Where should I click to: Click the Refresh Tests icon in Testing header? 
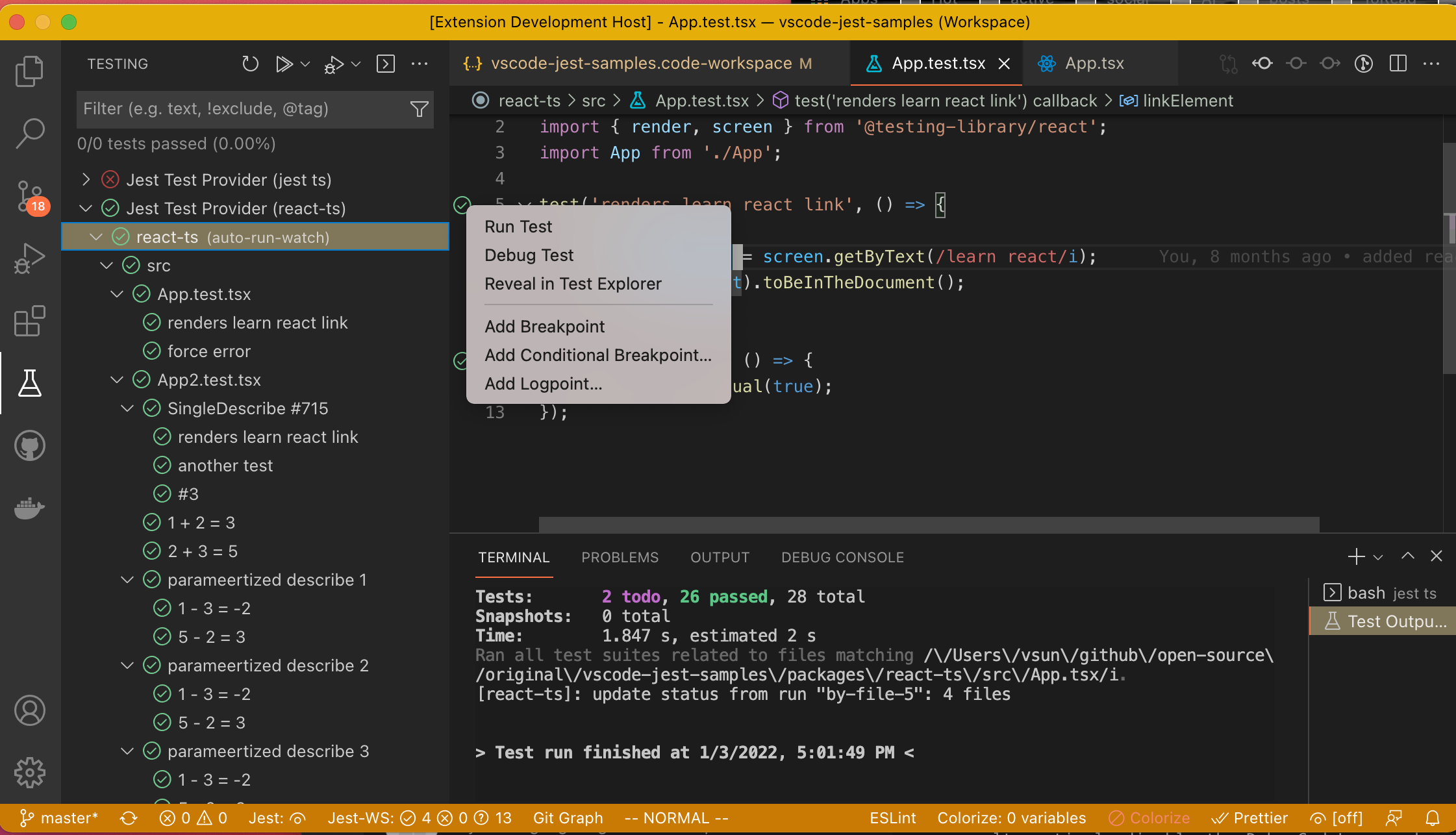coord(250,64)
